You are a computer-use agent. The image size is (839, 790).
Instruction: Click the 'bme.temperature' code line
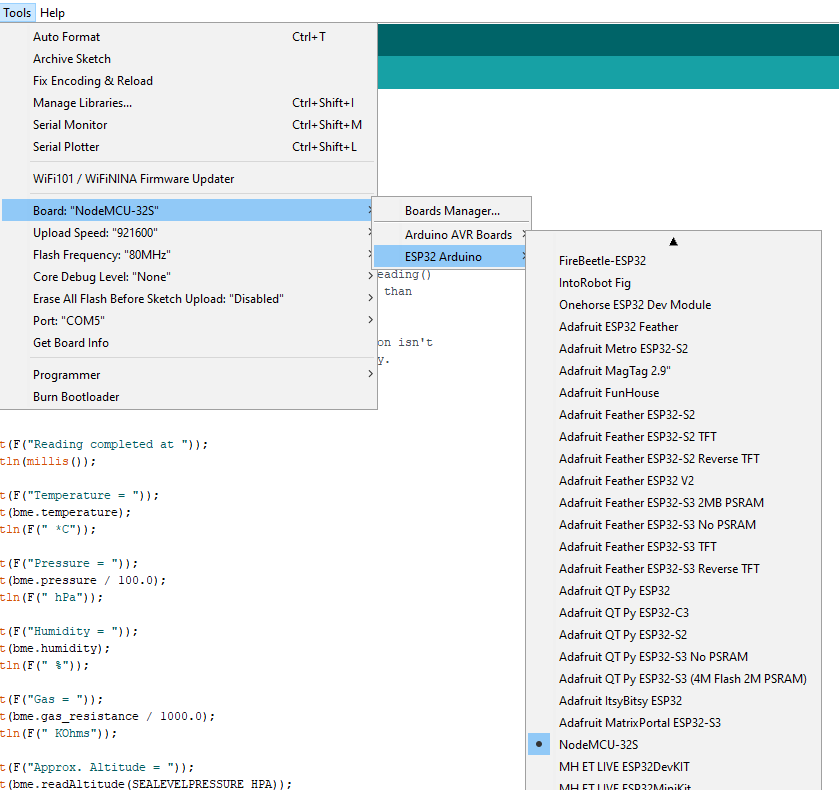[x=66, y=512]
